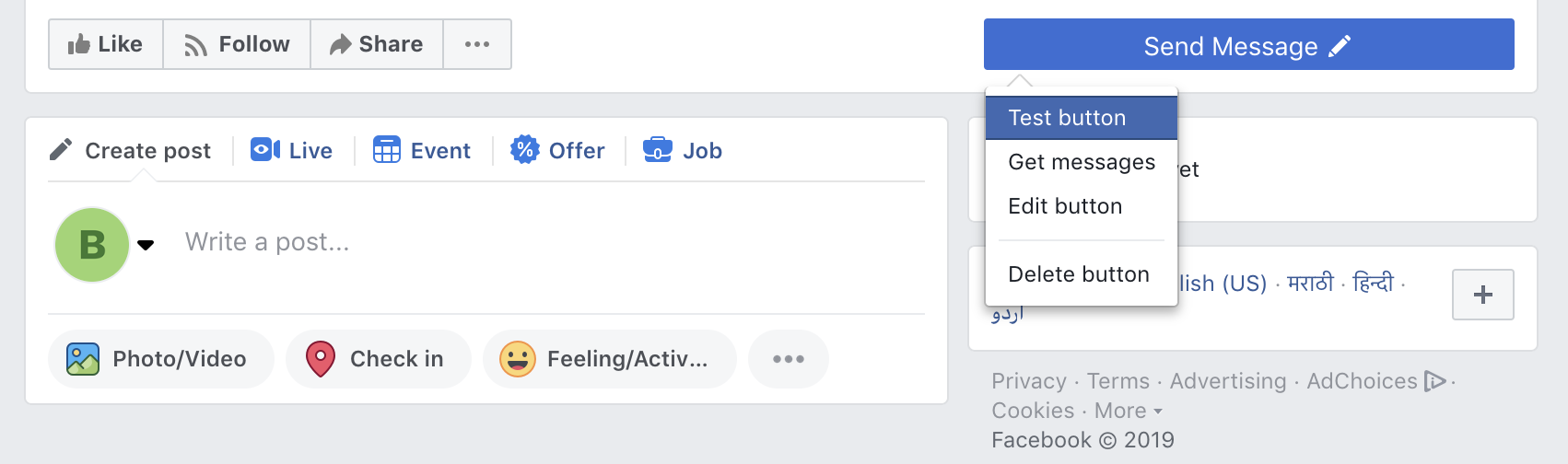Add a Check in location
Screen dimensions: 1568x464
click(379, 359)
